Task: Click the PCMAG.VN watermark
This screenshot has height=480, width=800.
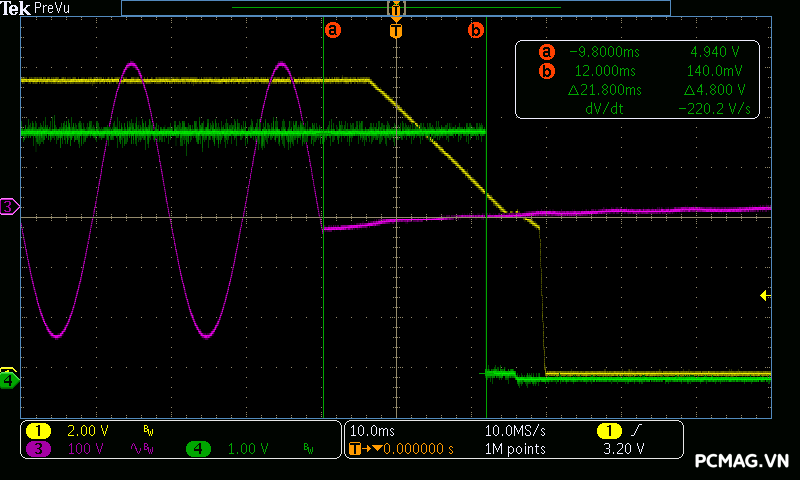Action: point(741,461)
